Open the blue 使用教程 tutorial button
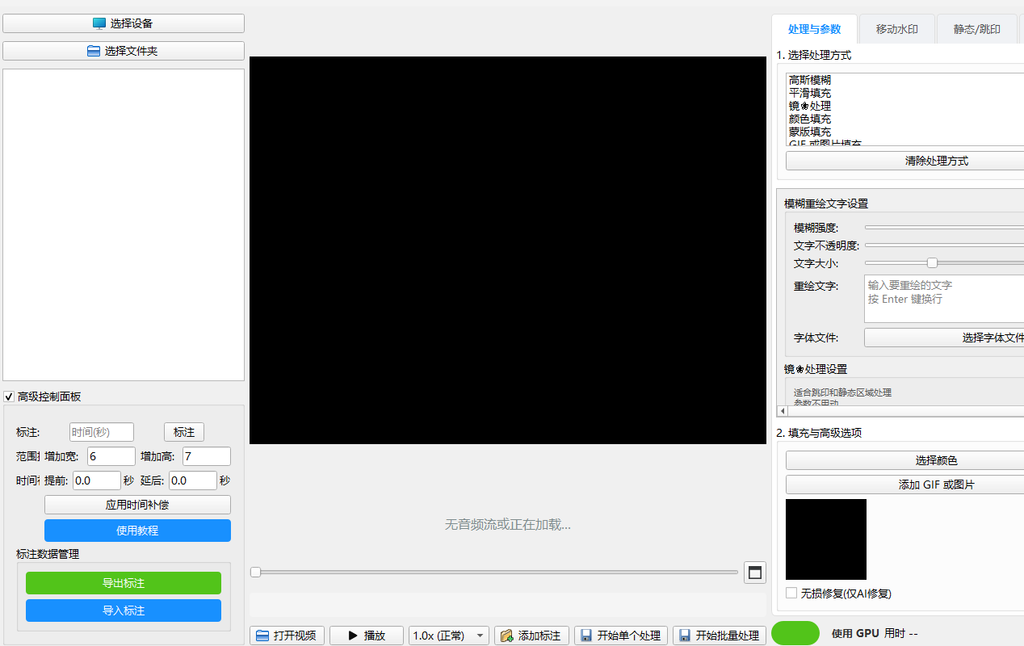Viewport: 1024px width, 646px height. 137,530
